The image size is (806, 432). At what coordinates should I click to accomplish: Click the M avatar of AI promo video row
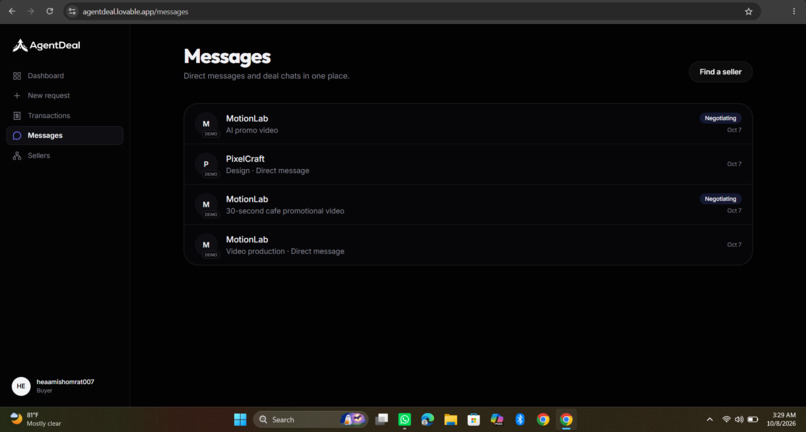click(x=206, y=124)
